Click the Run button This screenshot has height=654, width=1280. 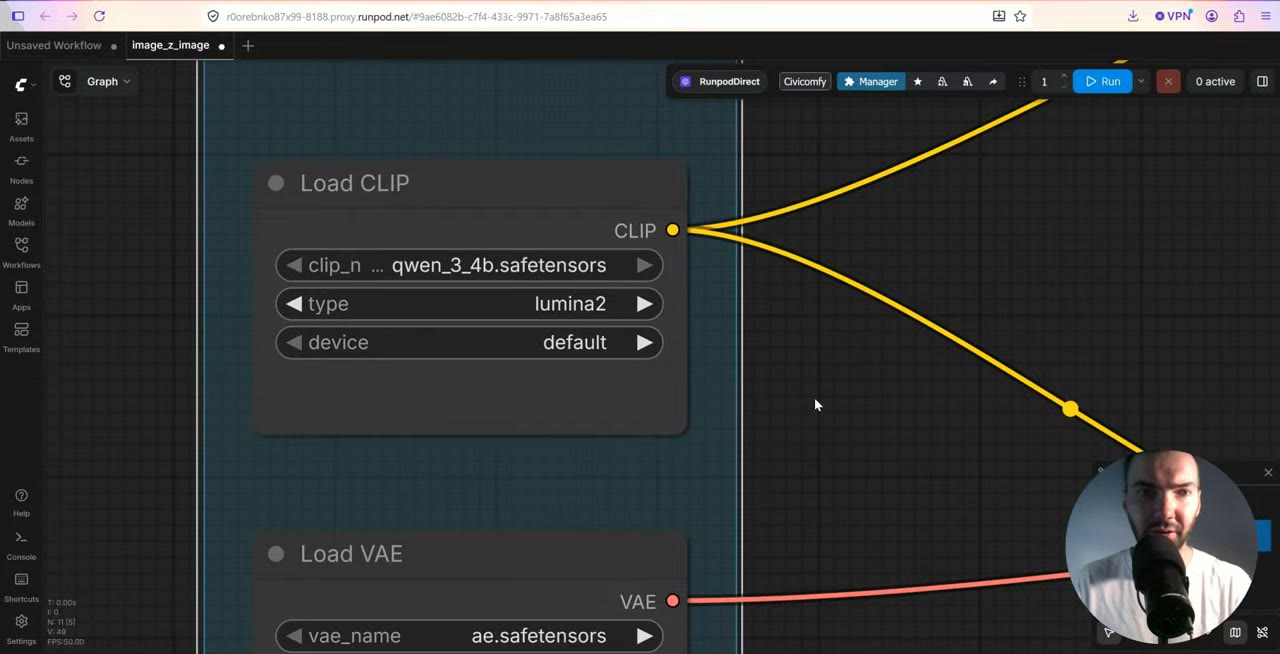1103,82
